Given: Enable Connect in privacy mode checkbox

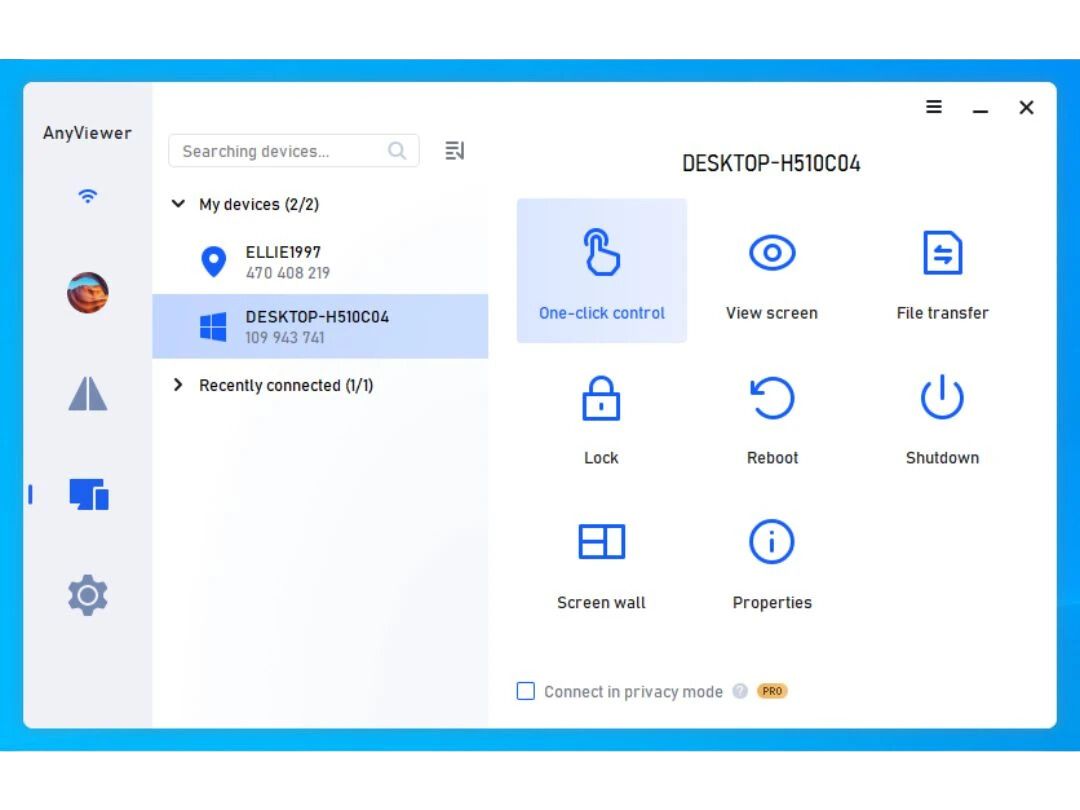Looking at the screenshot, I should coord(526,691).
